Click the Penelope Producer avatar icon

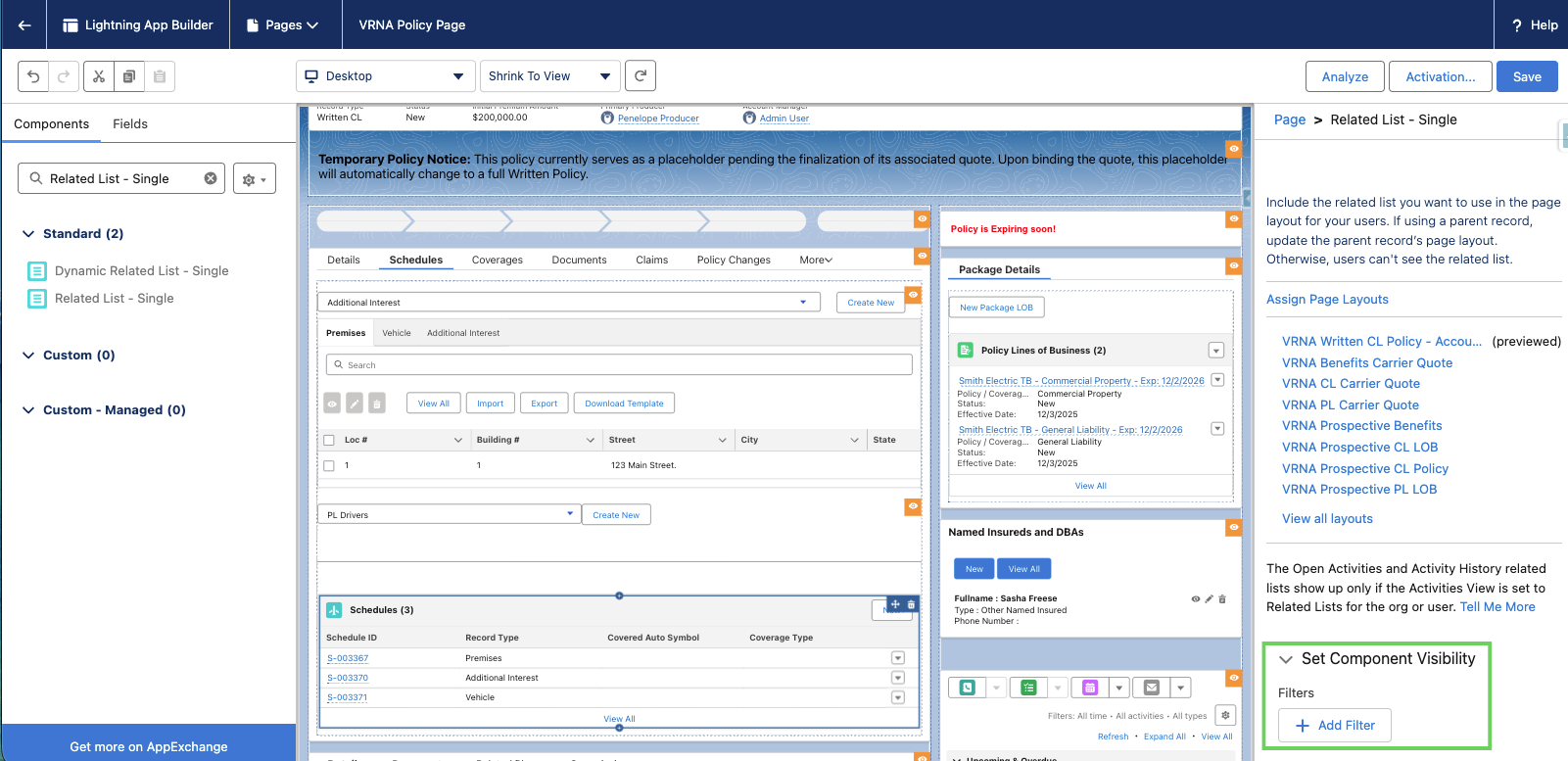(607, 119)
